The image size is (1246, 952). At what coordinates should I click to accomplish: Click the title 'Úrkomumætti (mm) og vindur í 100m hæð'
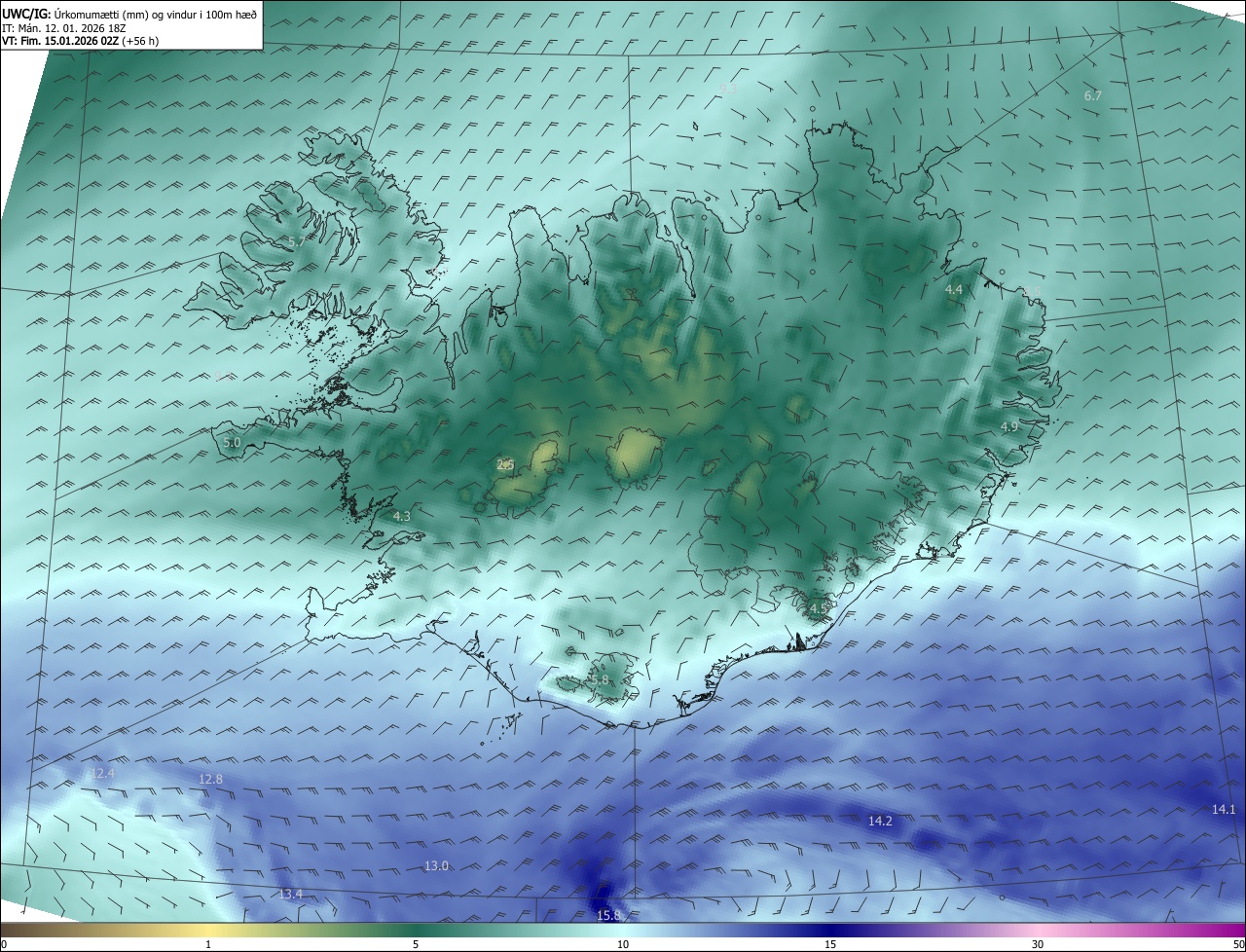tap(155, 15)
